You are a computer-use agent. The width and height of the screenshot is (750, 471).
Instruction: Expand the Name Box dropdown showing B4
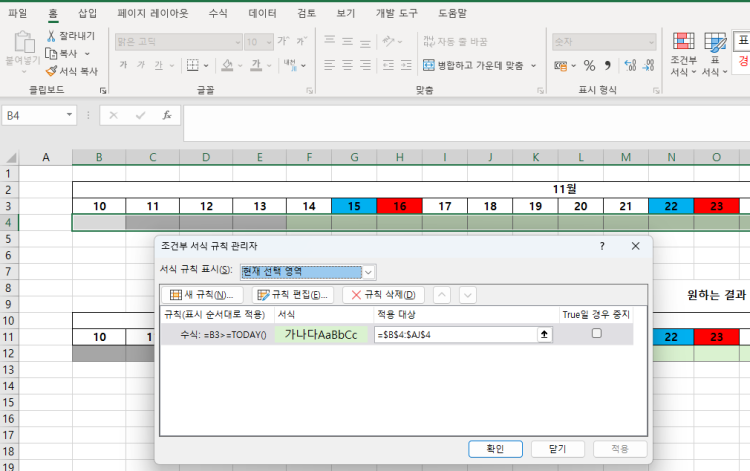tap(70, 115)
